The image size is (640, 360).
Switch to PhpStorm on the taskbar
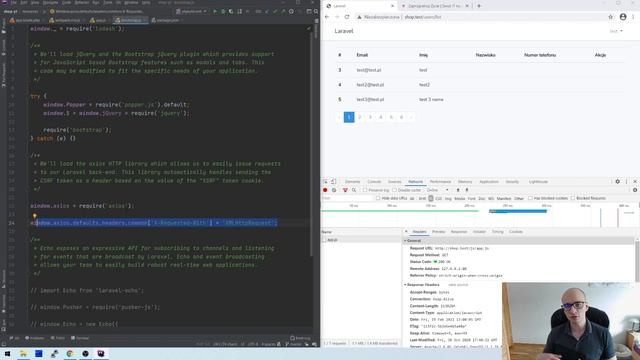coord(101,353)
